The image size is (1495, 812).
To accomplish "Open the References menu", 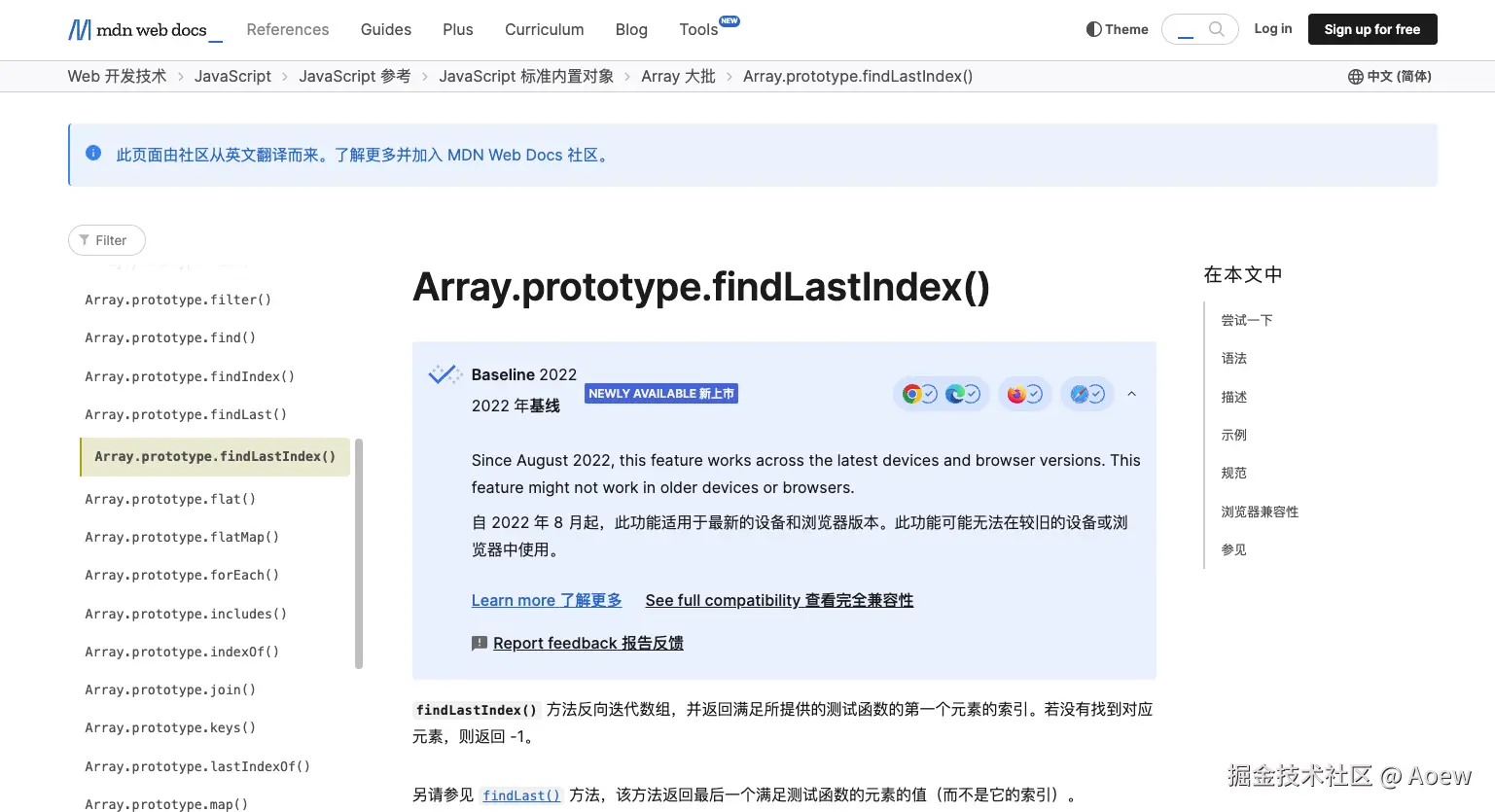I will tap(288, 29).
